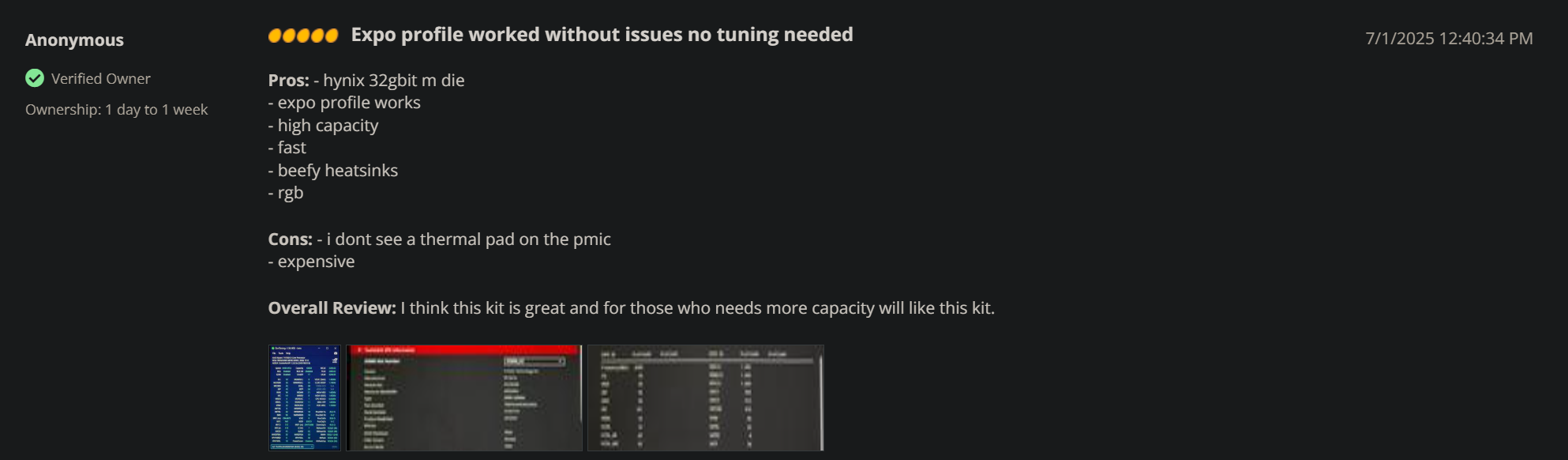
Task: Open the gray table screenshot thumbnail
Action: (706, 398)
